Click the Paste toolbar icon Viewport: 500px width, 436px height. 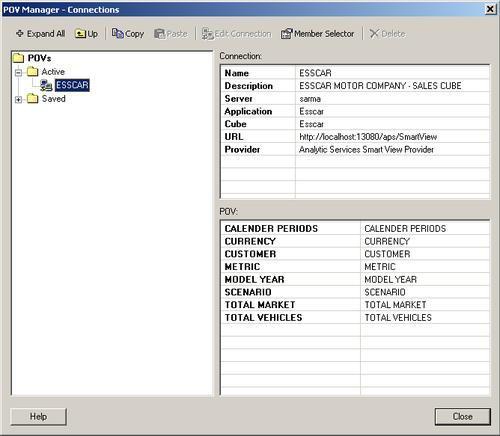[x=159, y=34]
